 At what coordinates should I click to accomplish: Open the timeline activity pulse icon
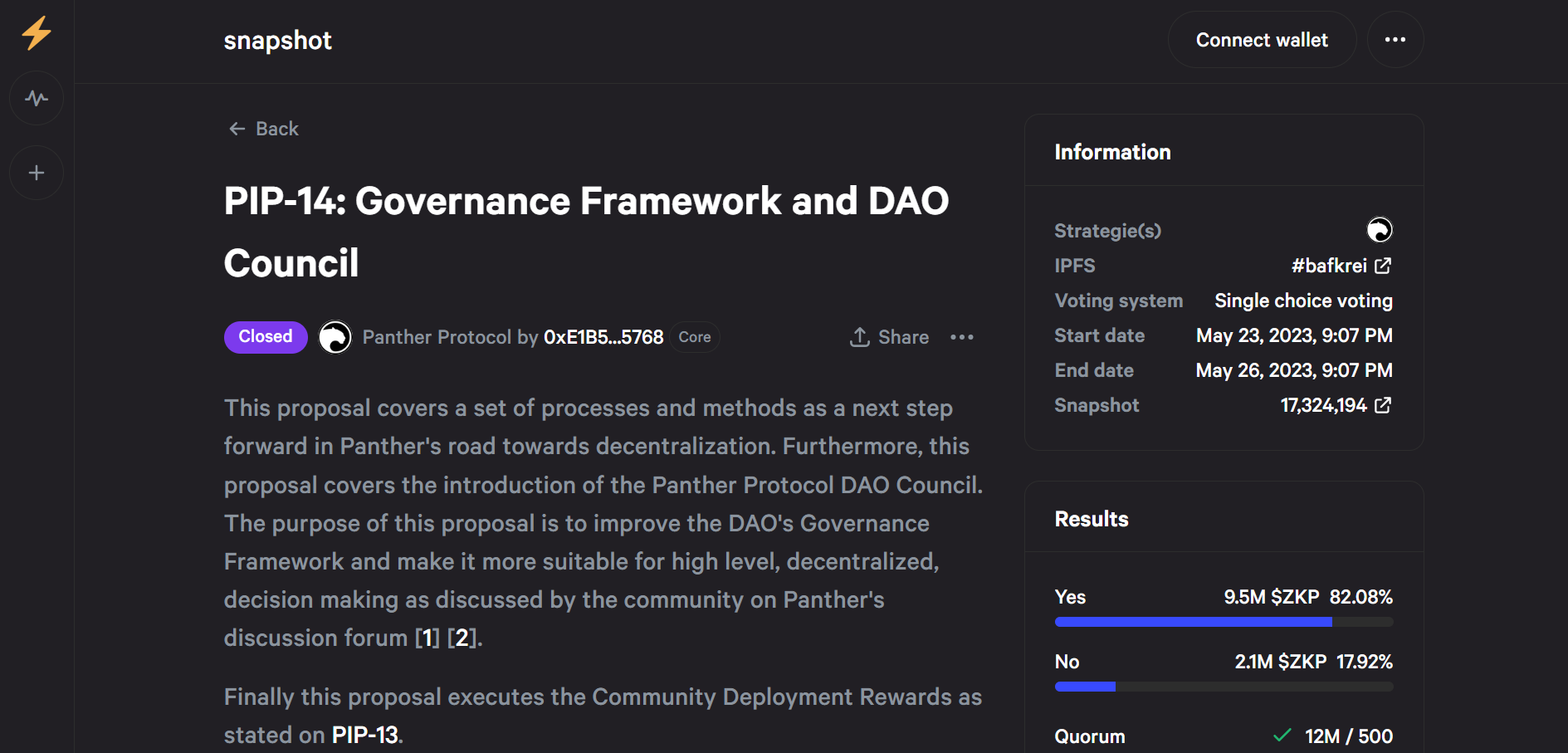37,99
